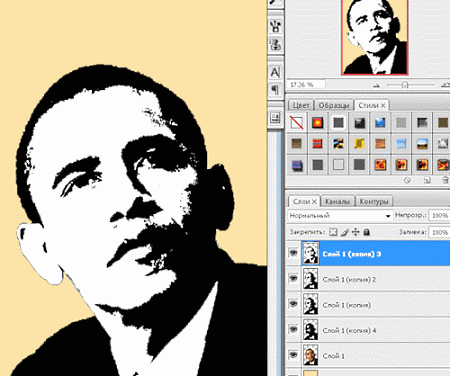450x376 pixels.
Task: Click the Navigator zoom percentage field 17.36 %
Action: tap(306, 85)
